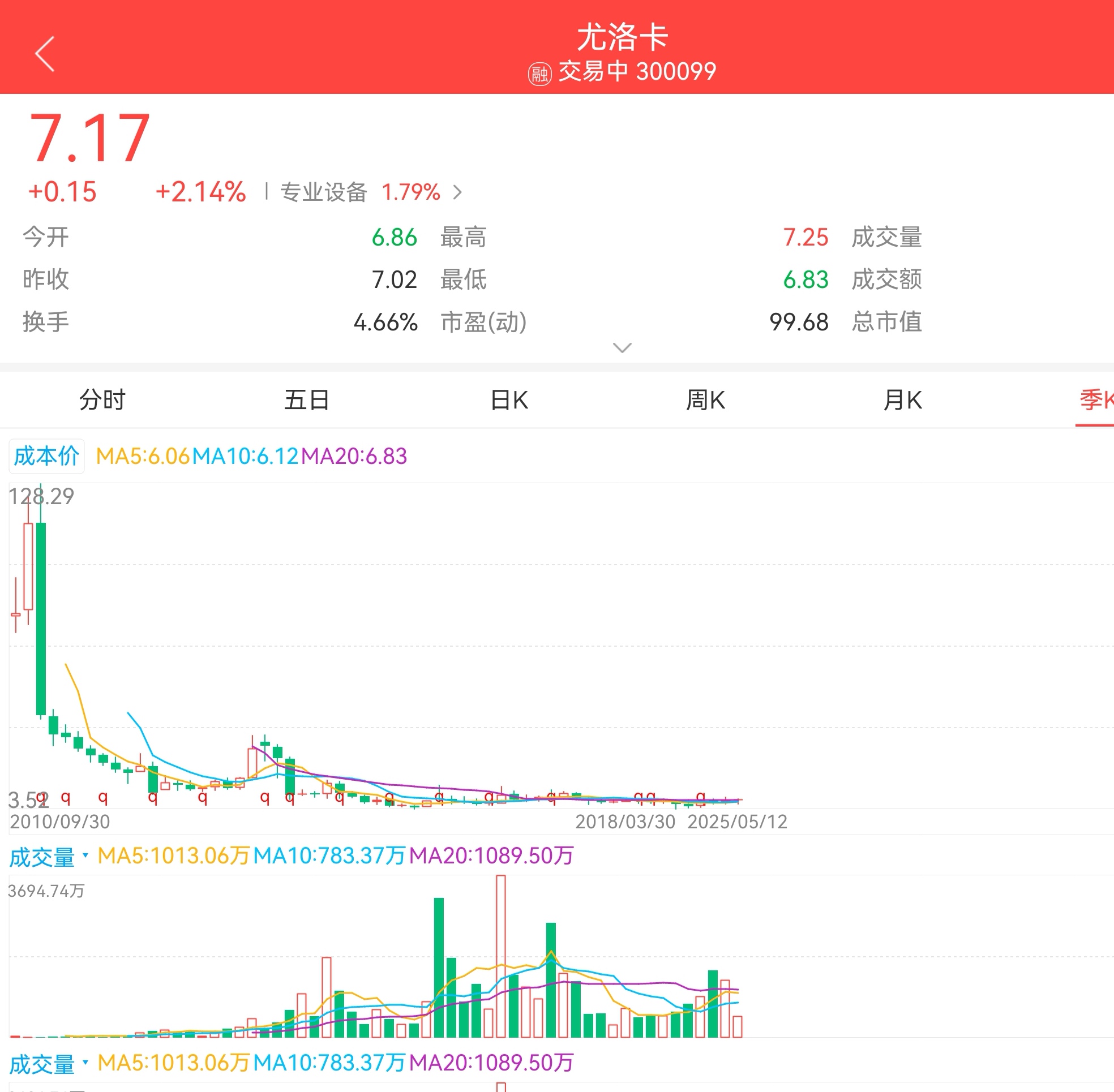
Task: Open the 专业设备 sector link
Action: coord(324,192)
